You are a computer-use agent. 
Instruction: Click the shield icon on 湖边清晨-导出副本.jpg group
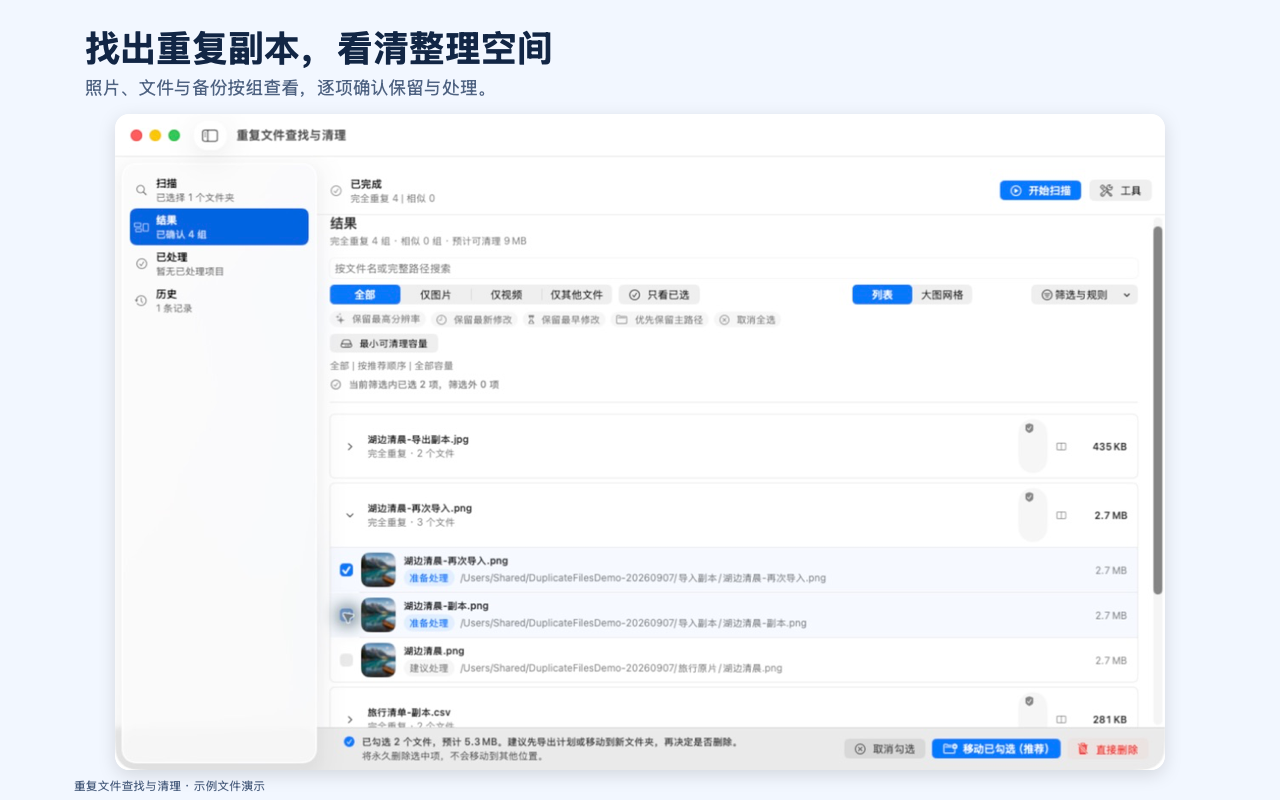[x=1030, y=428]
